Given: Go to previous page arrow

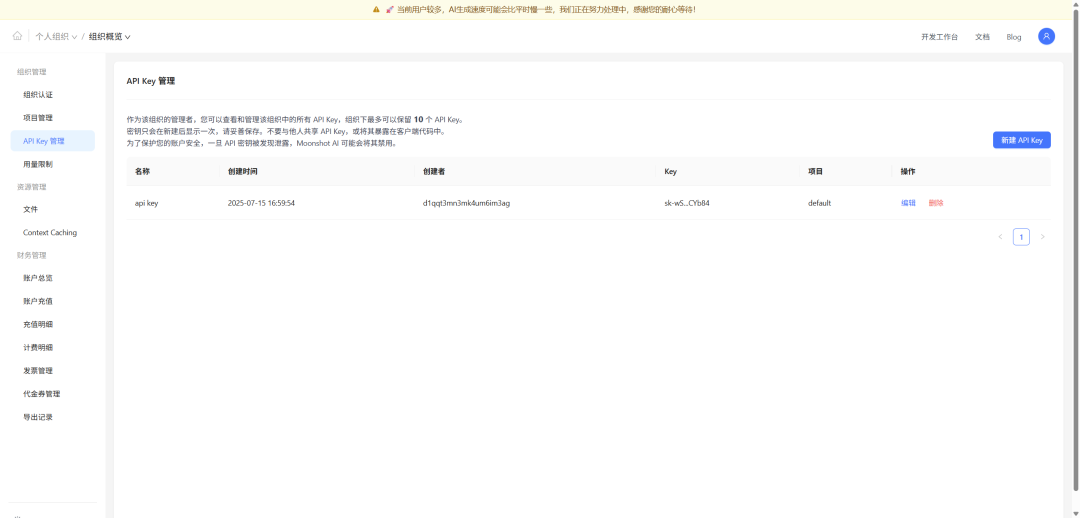Looking at the screenshot, I should click(1000, 237).
